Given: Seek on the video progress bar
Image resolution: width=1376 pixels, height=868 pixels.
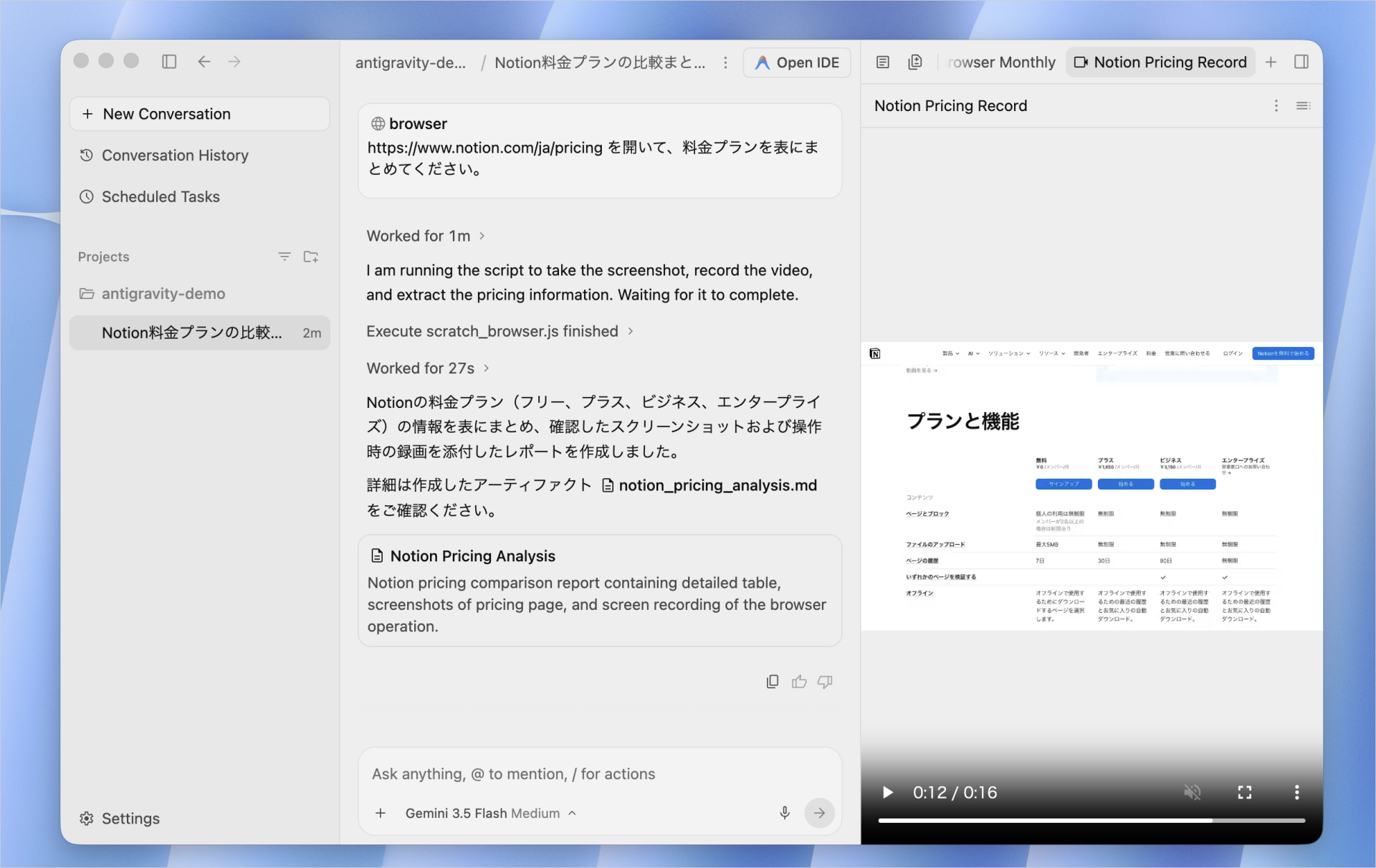Looking at the screenshot, I should [x=1091, y=820].
